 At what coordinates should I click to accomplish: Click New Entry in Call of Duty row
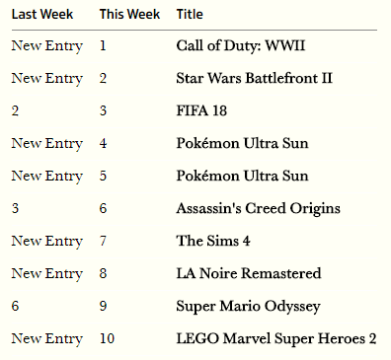[x=47, y=46]
